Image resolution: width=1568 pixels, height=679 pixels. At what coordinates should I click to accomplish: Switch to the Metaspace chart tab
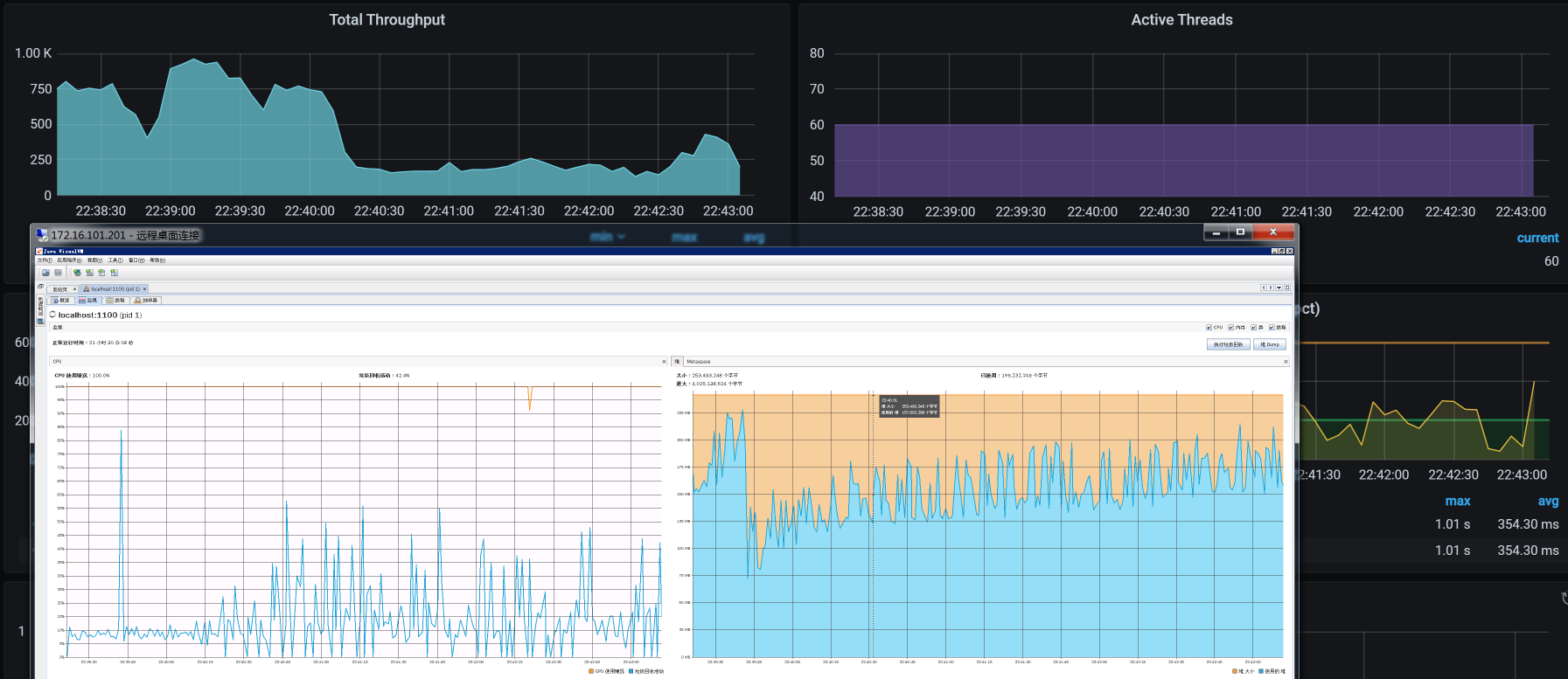(x=698, y=361)
